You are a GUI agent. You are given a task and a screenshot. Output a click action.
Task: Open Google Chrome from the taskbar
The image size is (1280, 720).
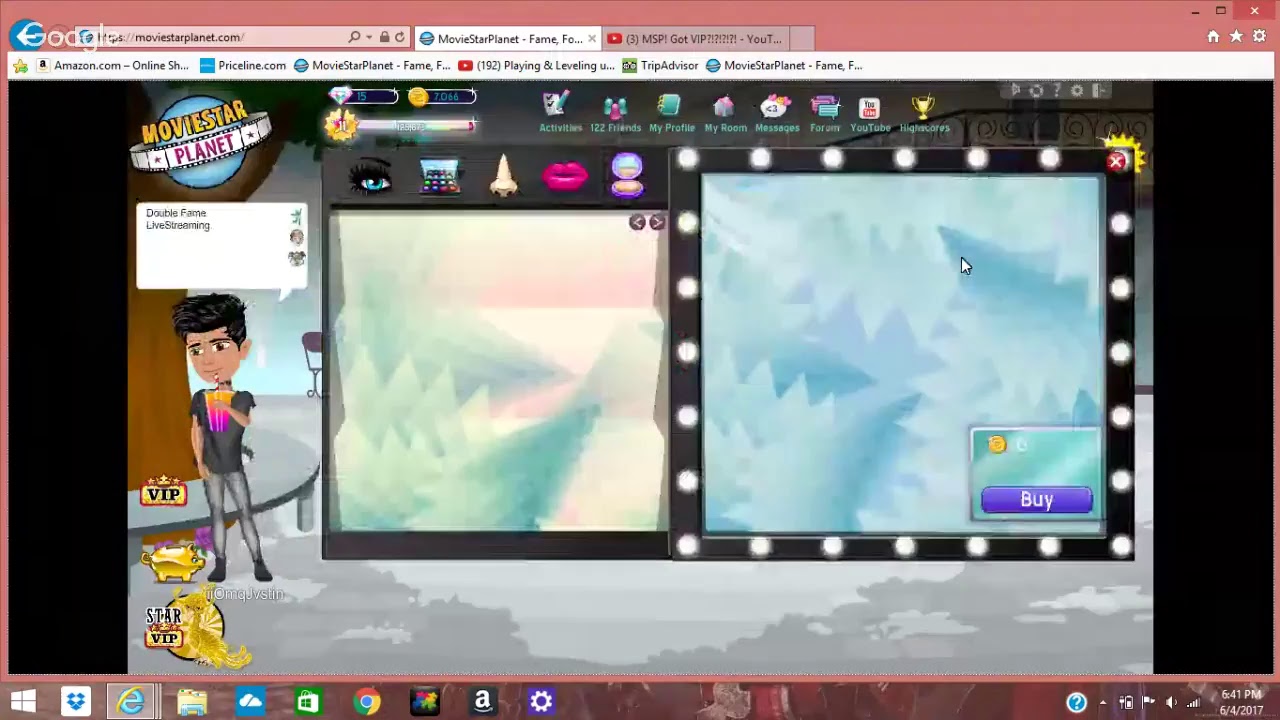point(367,702)
